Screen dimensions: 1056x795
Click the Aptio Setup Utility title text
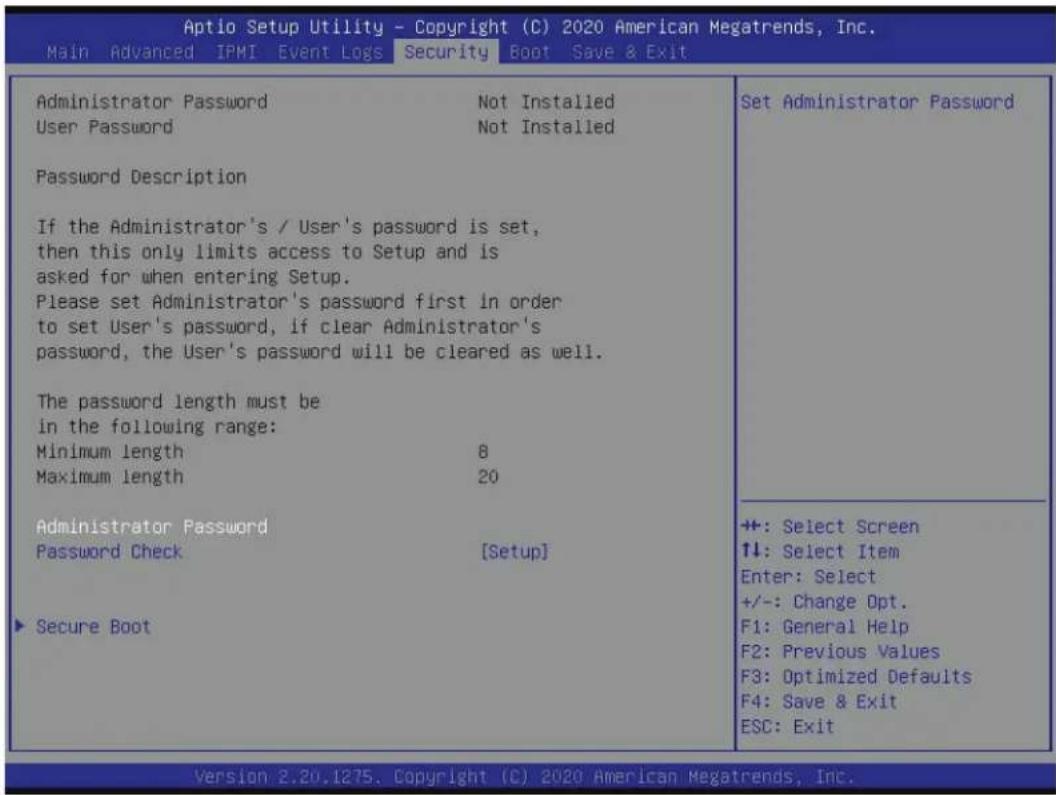[x=283, y=27]
